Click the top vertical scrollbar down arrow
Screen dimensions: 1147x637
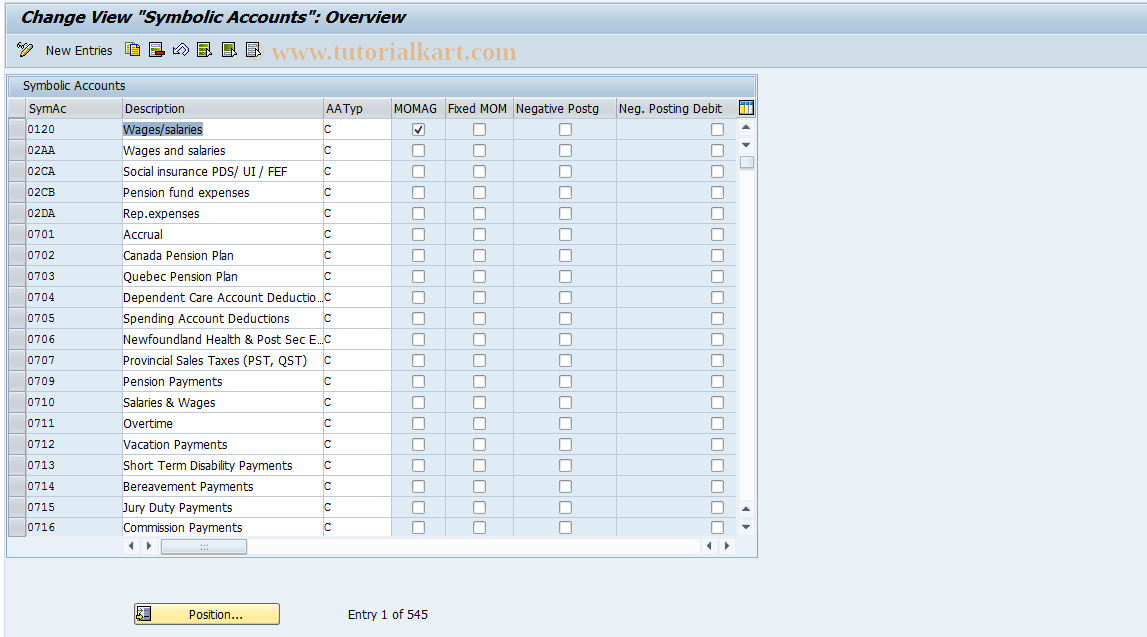746,145
